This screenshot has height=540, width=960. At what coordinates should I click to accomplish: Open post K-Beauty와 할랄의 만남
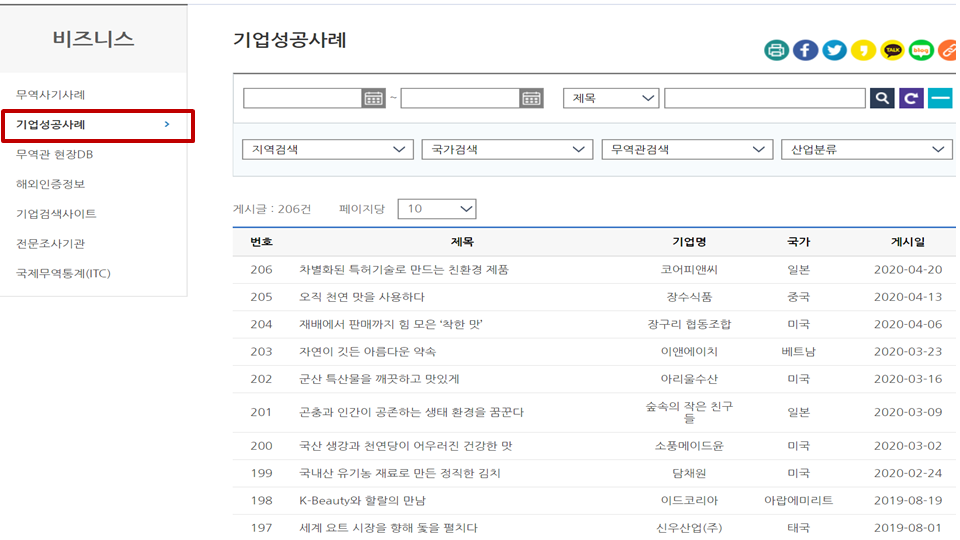(362, 500)
